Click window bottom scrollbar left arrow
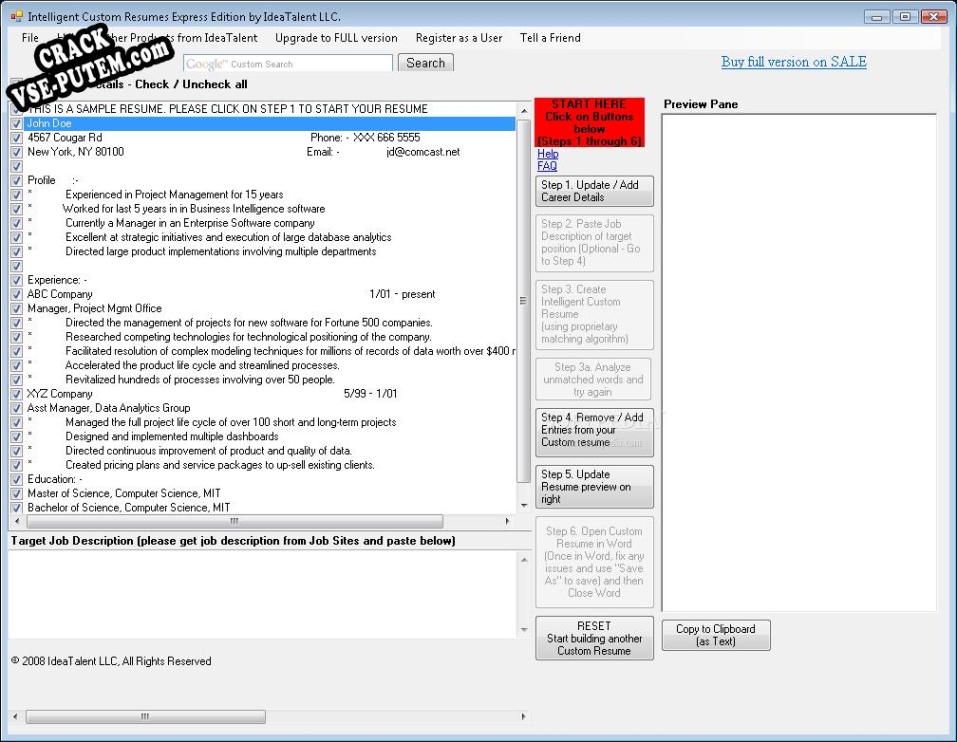The width and height of the screenshot is (957, 742). [x=15, y=716]
